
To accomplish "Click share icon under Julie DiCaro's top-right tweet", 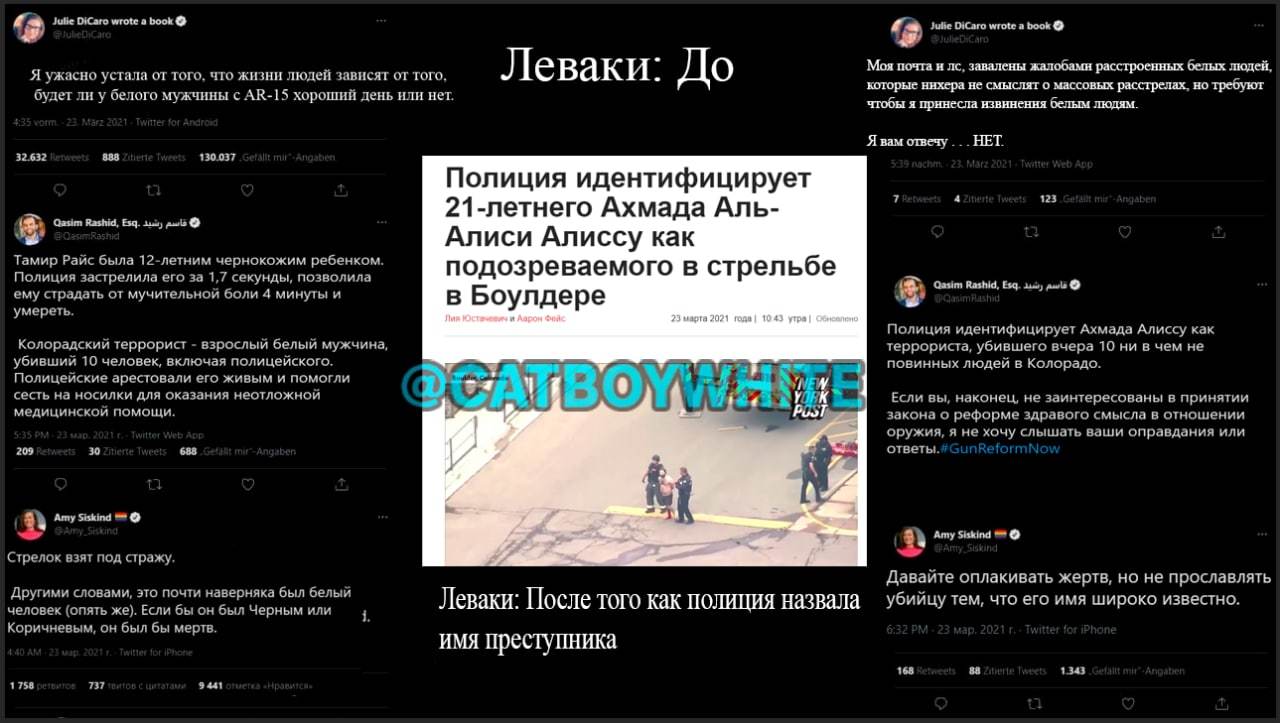I will pos(1218,232).
